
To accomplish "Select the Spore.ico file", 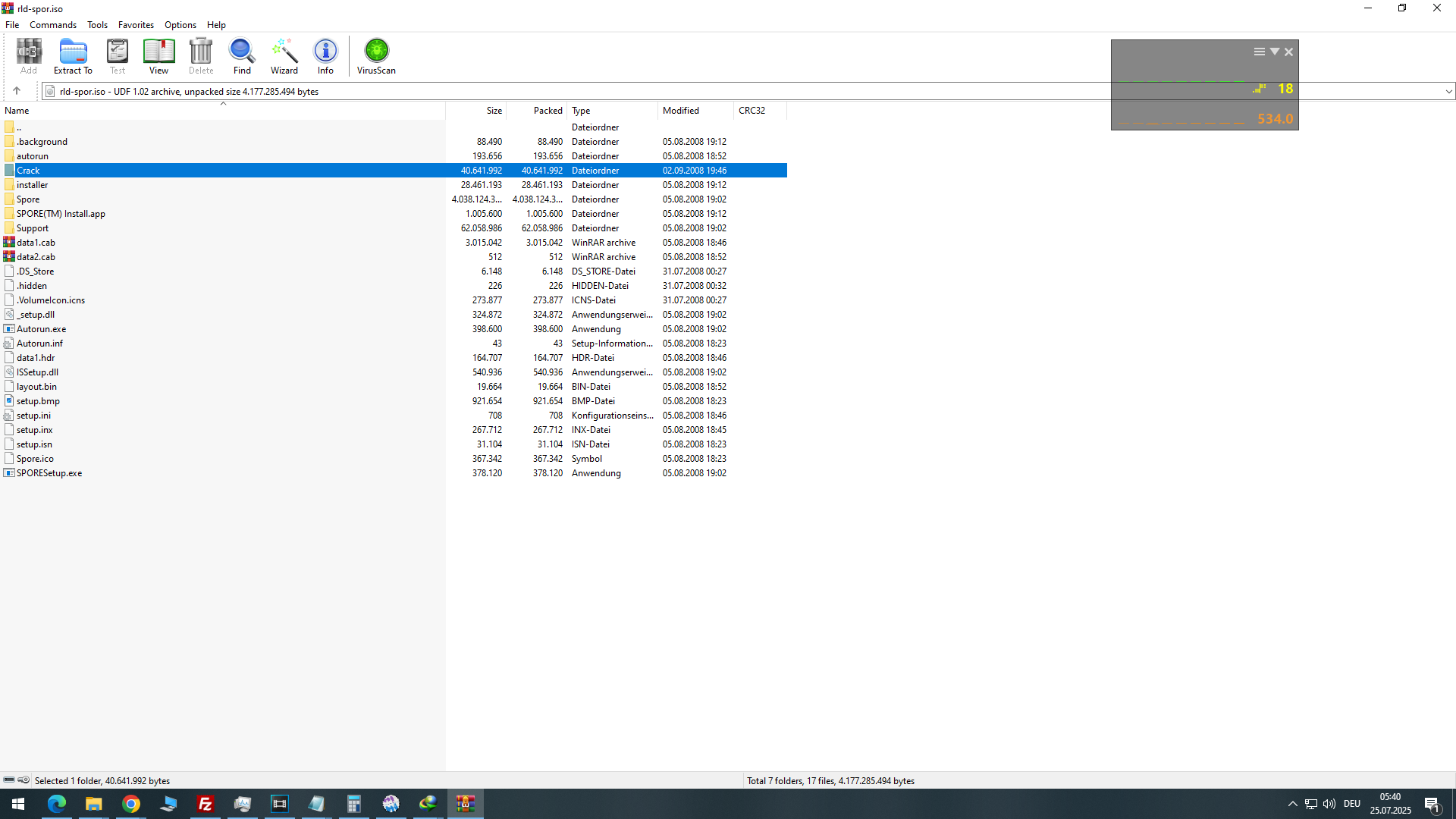I will [394, 458].
